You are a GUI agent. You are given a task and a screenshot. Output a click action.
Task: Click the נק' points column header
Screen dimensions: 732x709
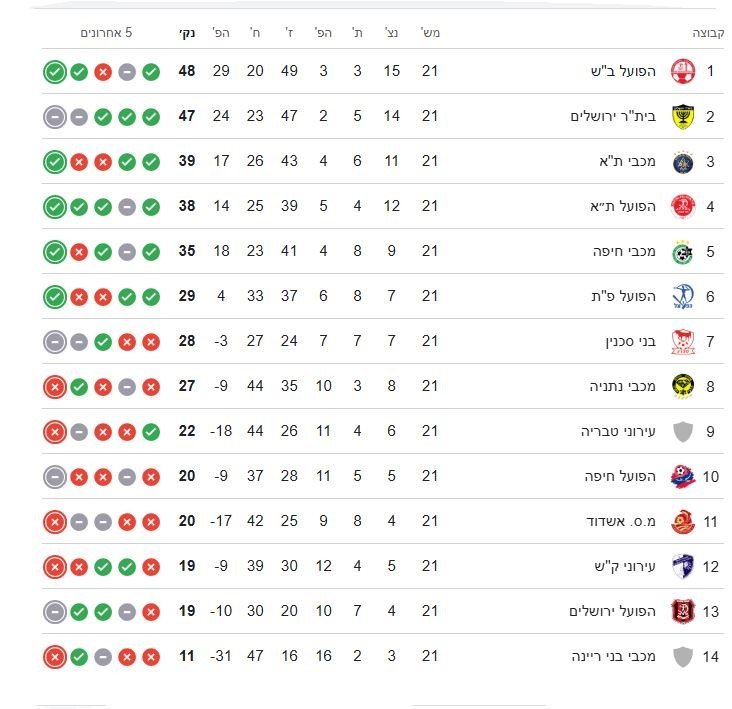(187, 33)
